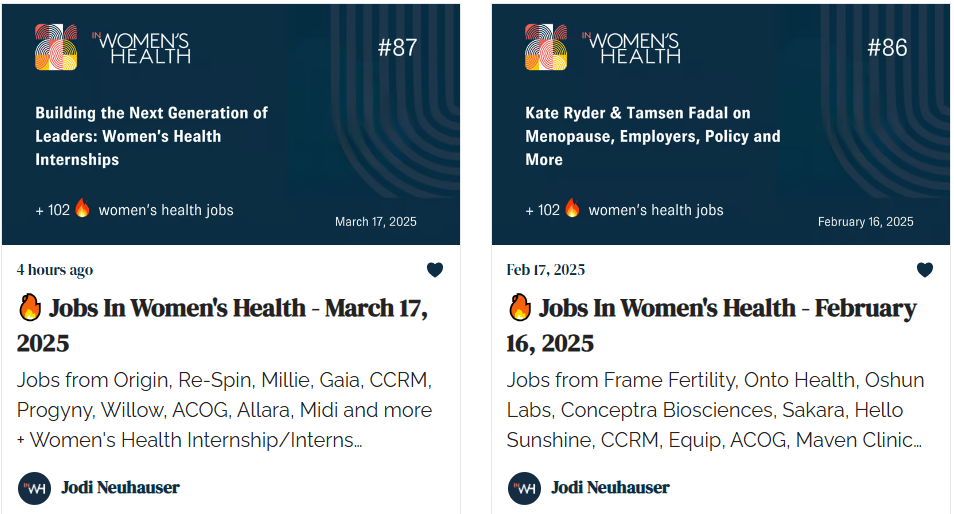
Task: Click the fire emoji beside February 16 title
Action: pyautogui.click(x=519, y=307)
